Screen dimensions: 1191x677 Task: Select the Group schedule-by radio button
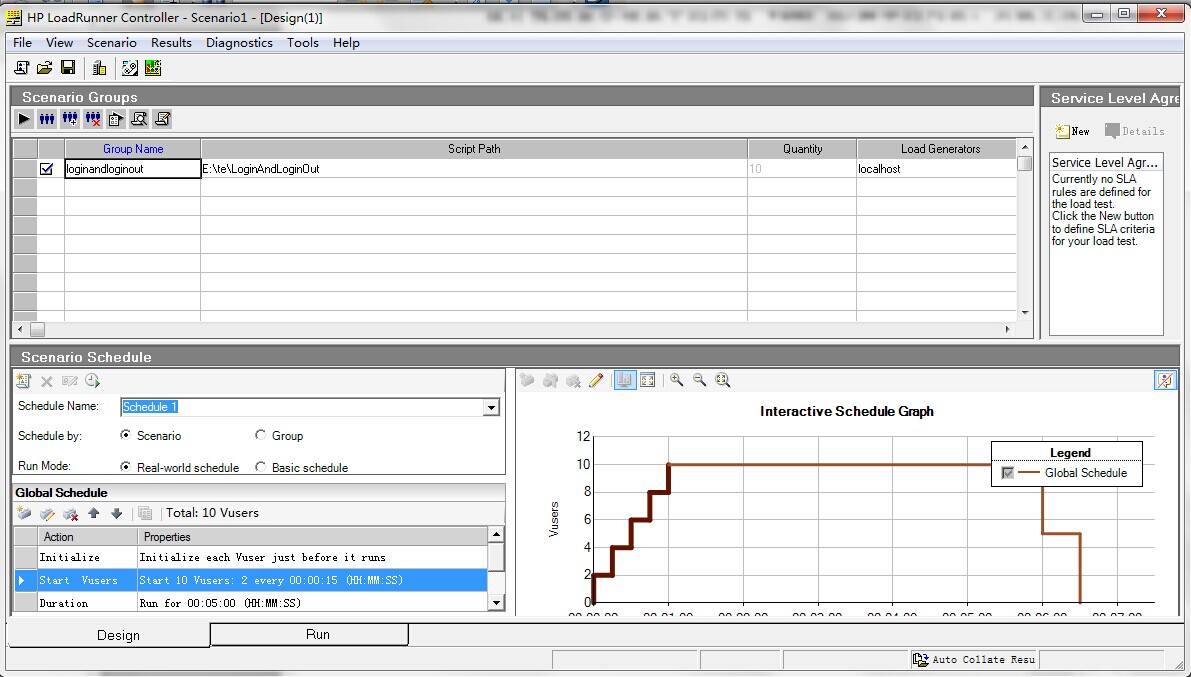pos(261,435)
